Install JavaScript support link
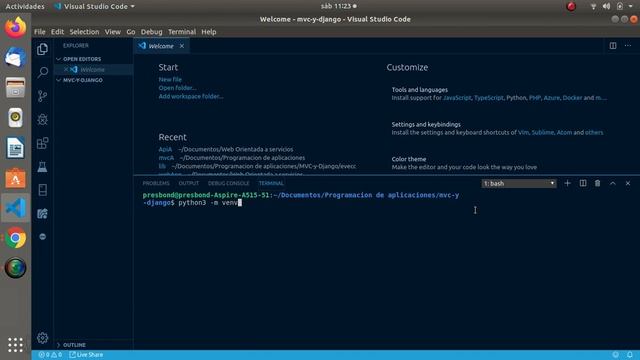This screenshot has height=360, width=640. click(457, 98)
